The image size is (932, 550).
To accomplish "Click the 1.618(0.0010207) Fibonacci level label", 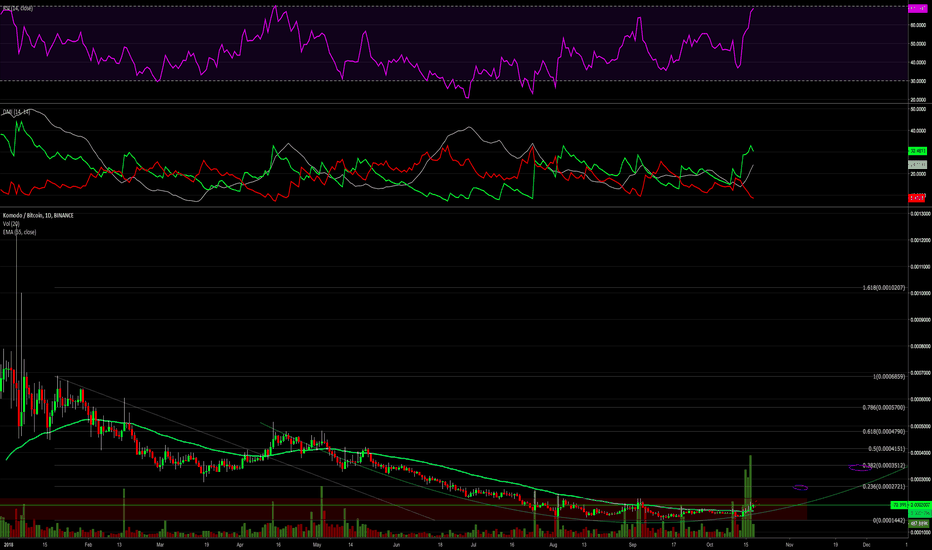I will (x=884, y=288).
